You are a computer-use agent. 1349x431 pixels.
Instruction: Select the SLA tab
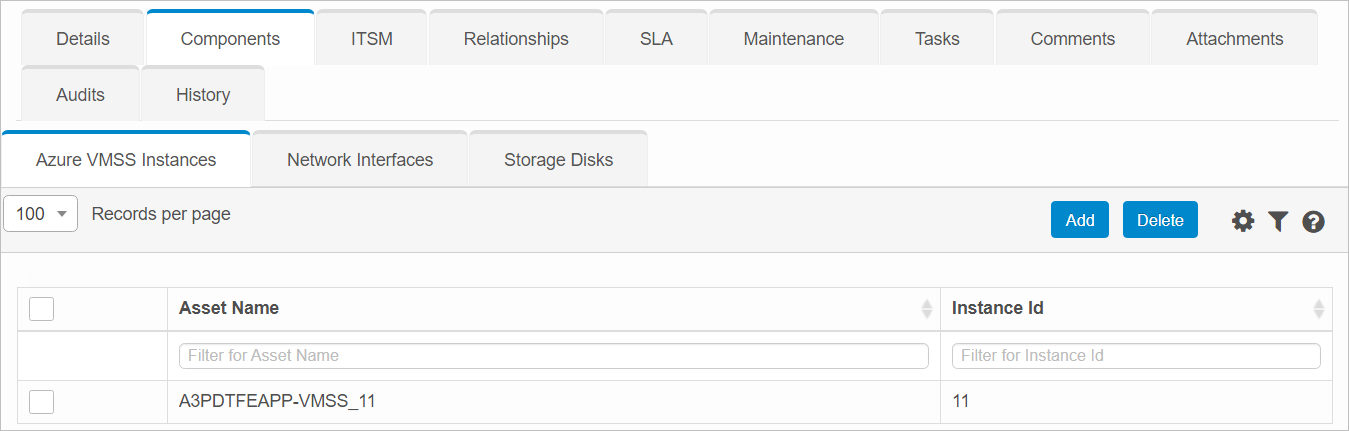(656, 39)
